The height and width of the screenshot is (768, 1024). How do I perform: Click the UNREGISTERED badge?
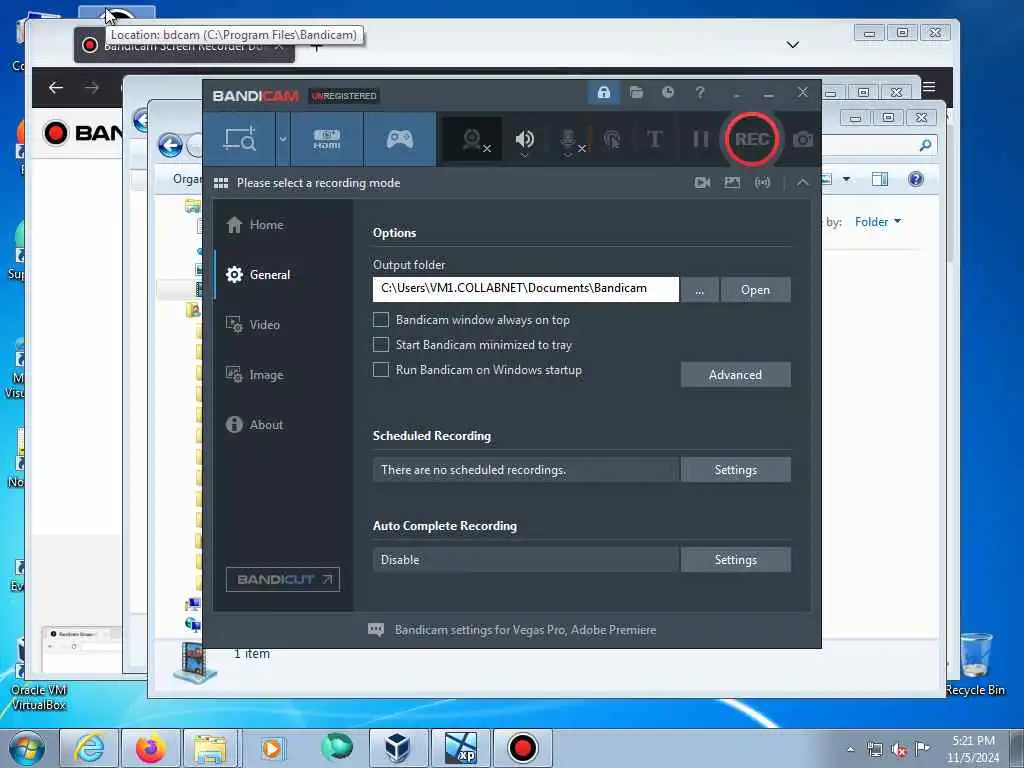click(344, 96)
